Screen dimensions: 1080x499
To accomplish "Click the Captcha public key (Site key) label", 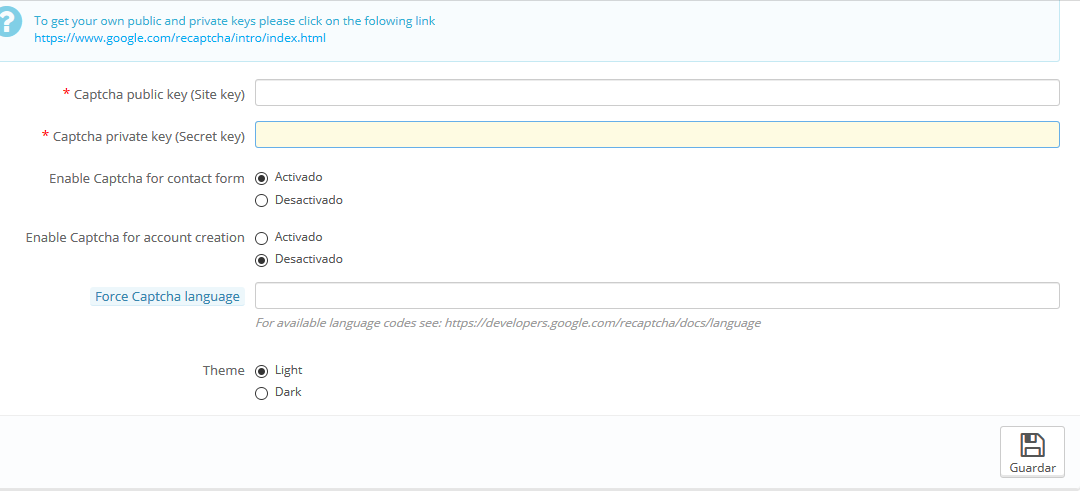I will pyautogui.click(x=159, y=94).
